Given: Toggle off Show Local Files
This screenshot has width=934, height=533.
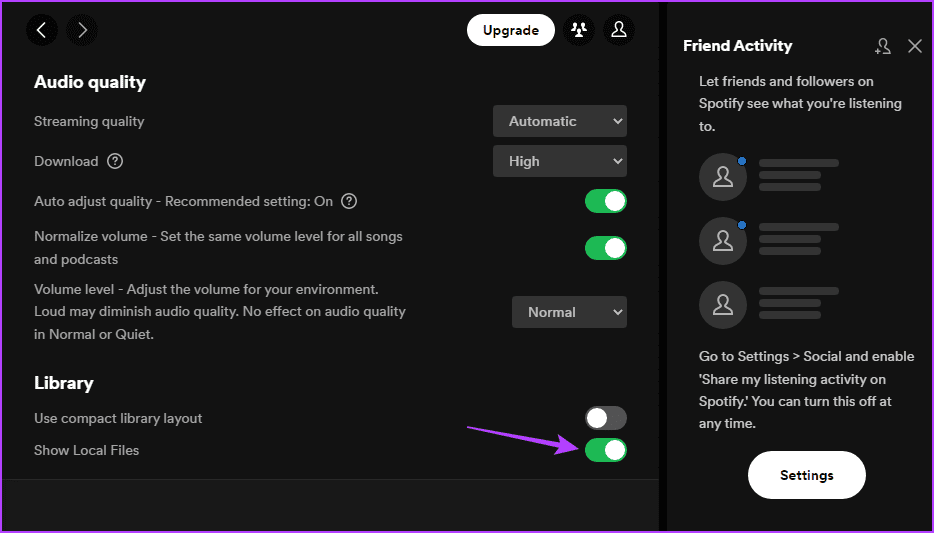Looking at the screenshot, I should [606, 450].
